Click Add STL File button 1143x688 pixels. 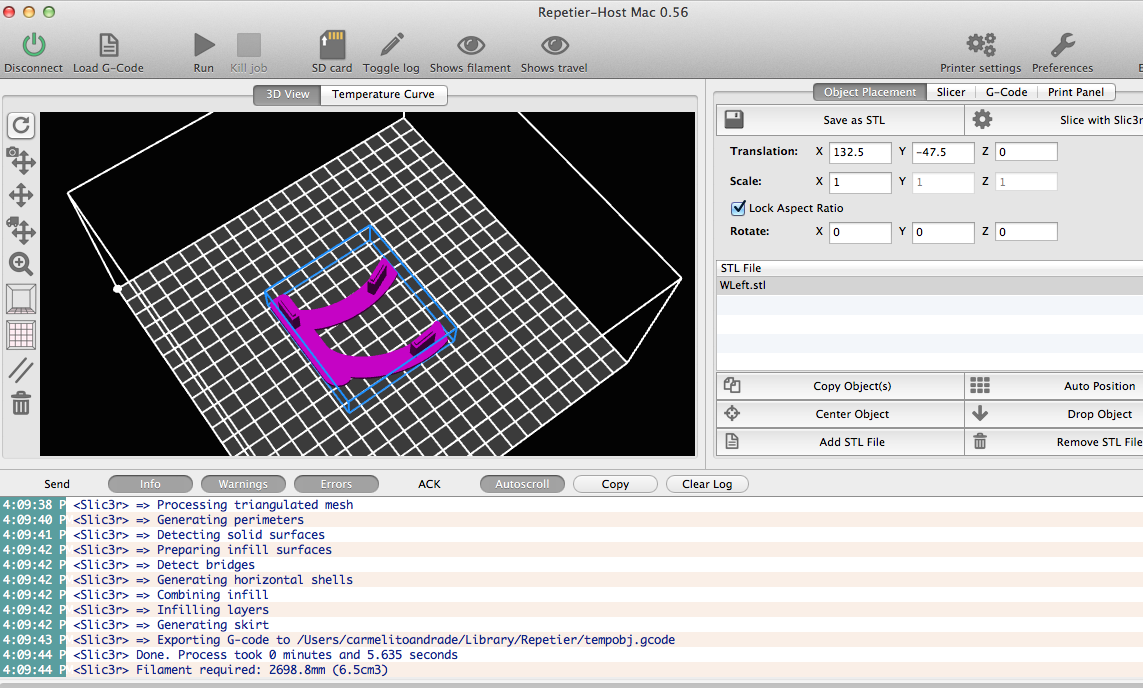(x=840, y=442)
